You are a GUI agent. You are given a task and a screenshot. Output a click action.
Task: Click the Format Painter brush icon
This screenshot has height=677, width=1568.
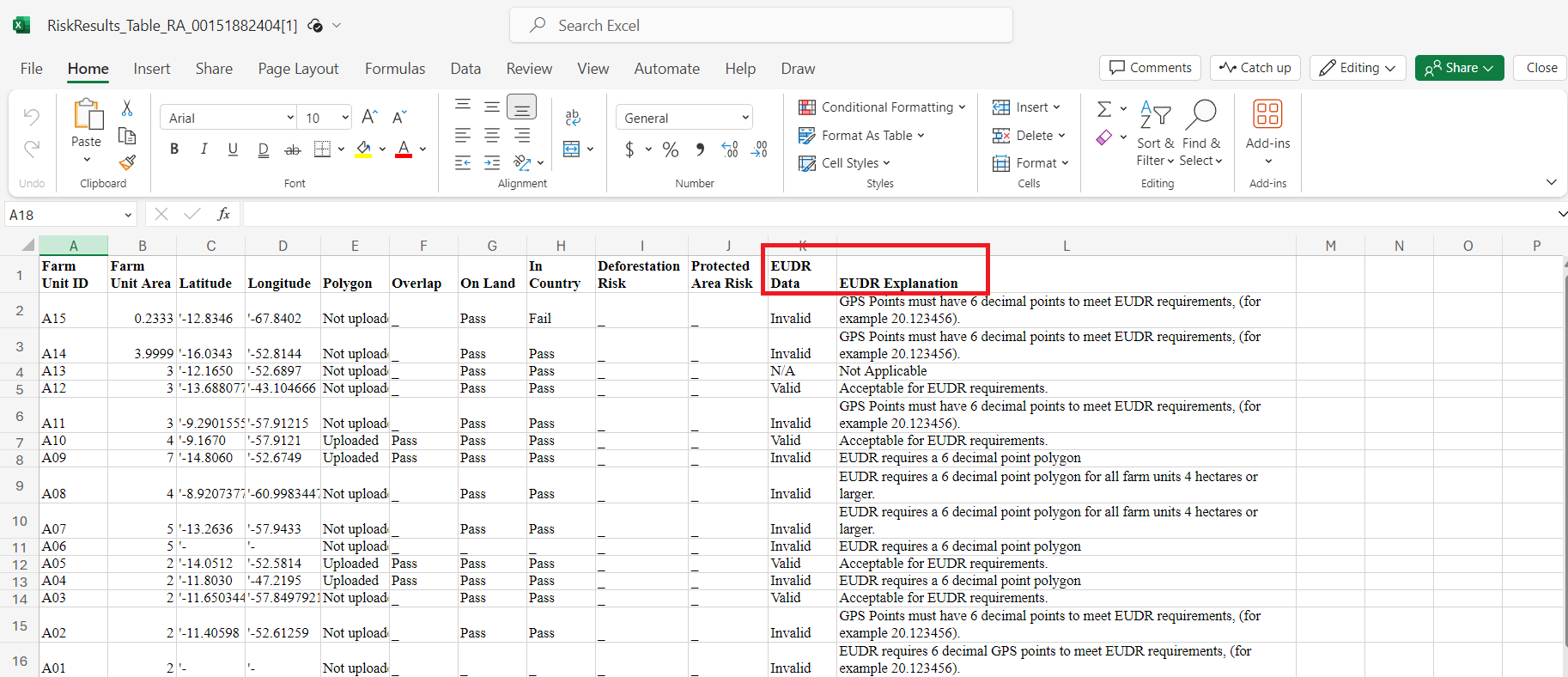coord(127,162)
